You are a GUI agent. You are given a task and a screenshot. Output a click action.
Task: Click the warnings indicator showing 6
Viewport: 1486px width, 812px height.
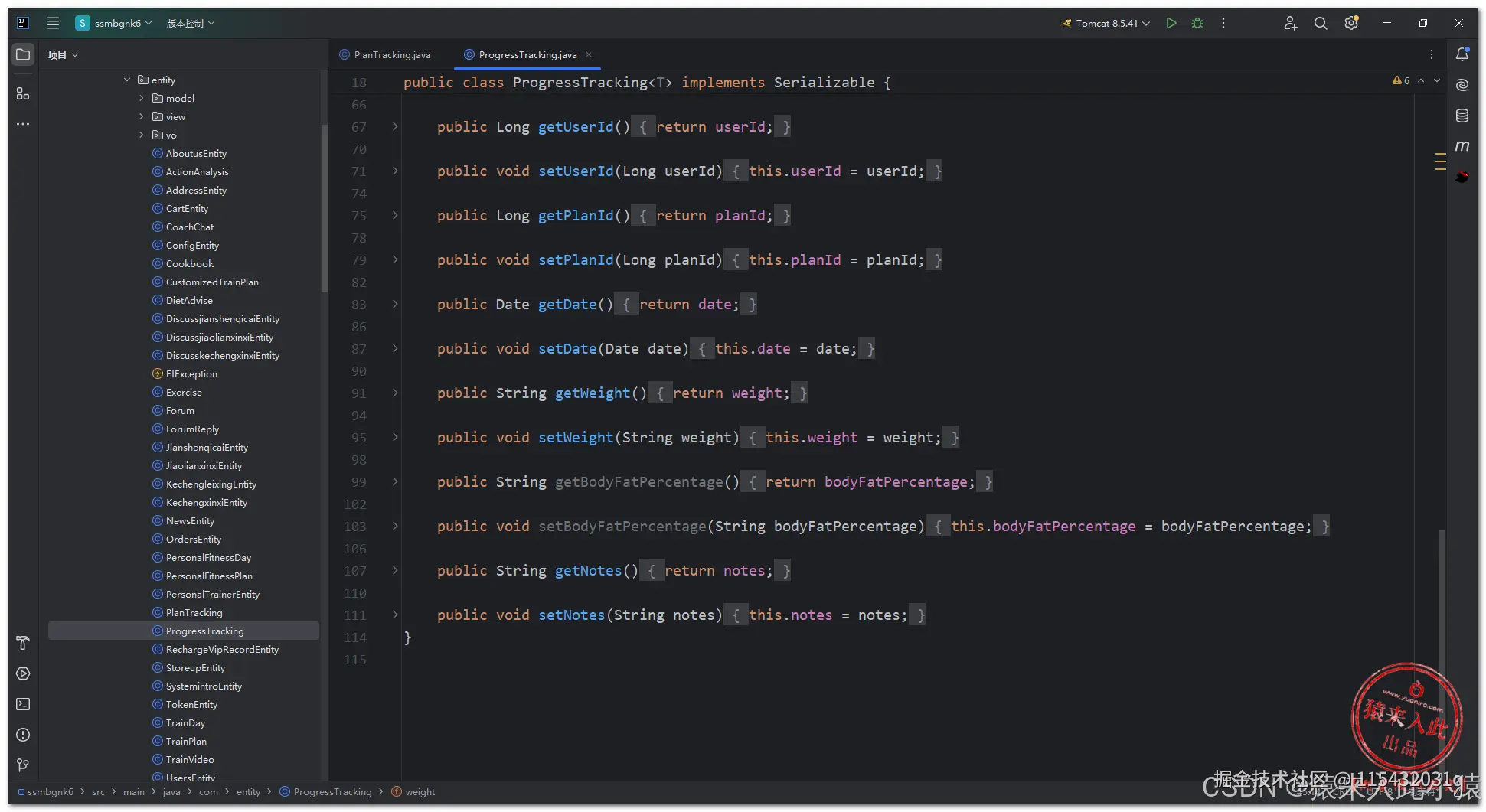[x=1401, y=80]
